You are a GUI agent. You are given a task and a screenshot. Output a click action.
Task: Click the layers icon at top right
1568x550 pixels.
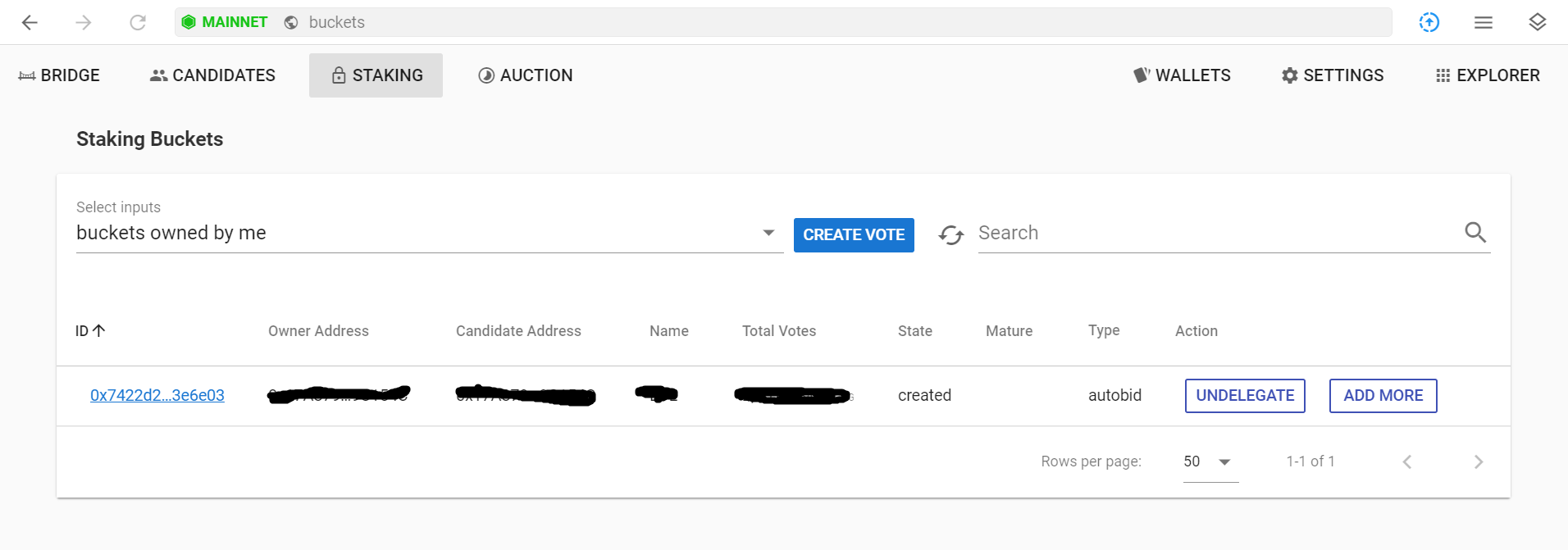(1538, 22)
